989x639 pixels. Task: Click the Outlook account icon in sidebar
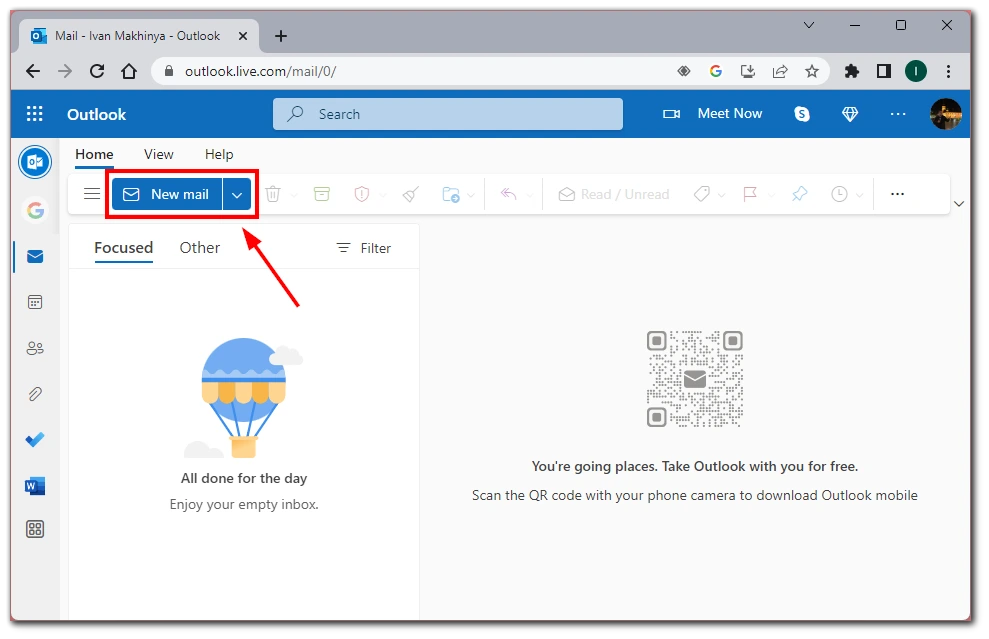pyautogui.click(x=35, y=163)
